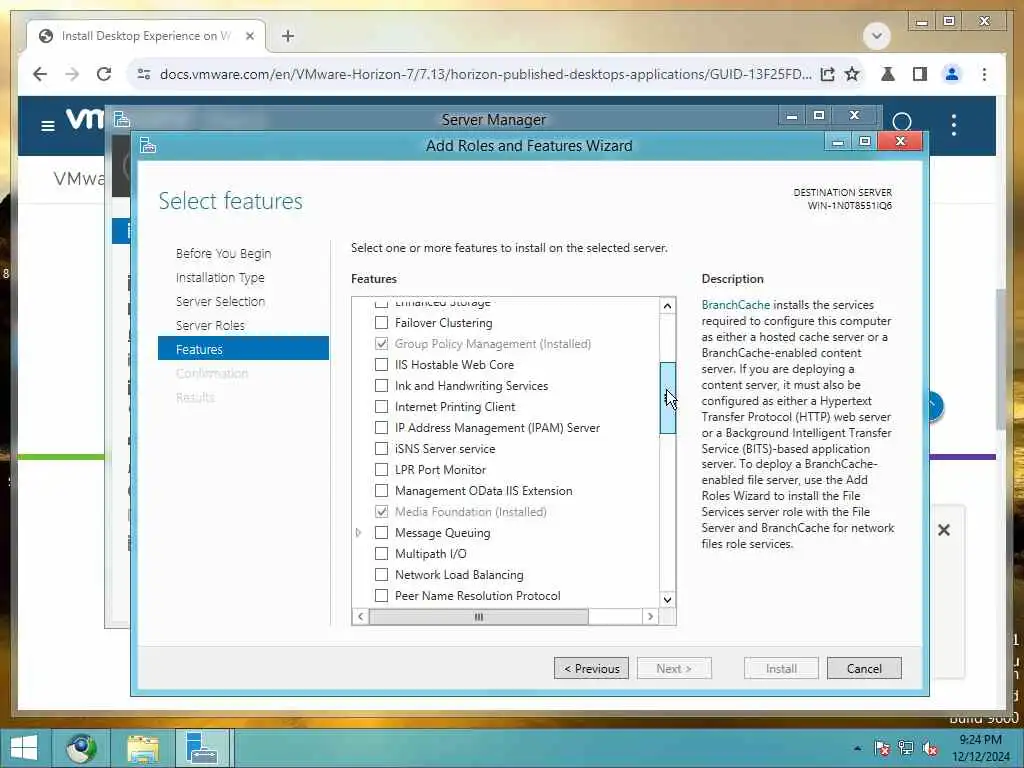
Task: Show hidden system tray icons
Action: pos(857,748)
